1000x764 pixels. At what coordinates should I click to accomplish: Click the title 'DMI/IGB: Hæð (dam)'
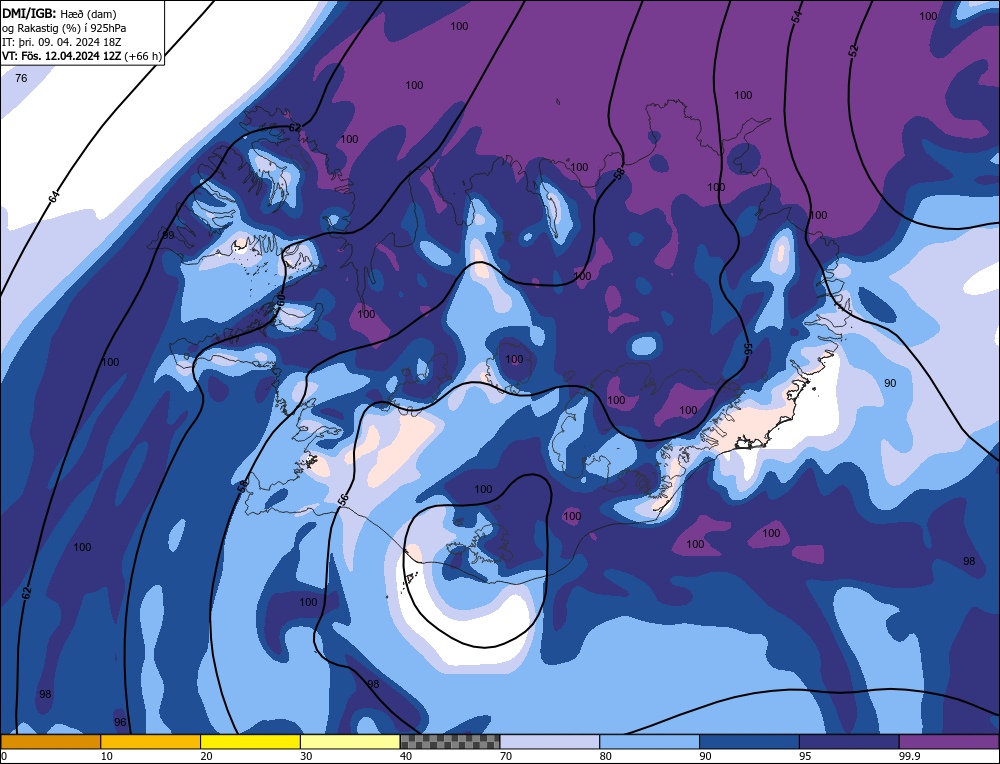coord(59,13)
